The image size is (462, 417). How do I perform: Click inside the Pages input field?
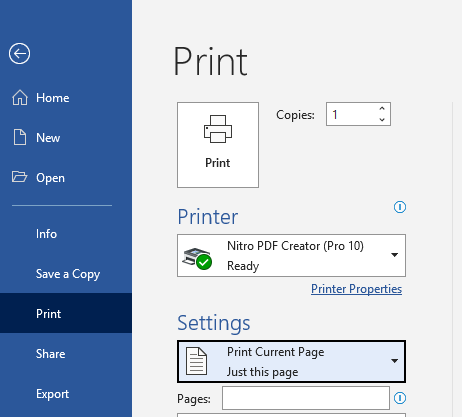click(x=306, y=398)
